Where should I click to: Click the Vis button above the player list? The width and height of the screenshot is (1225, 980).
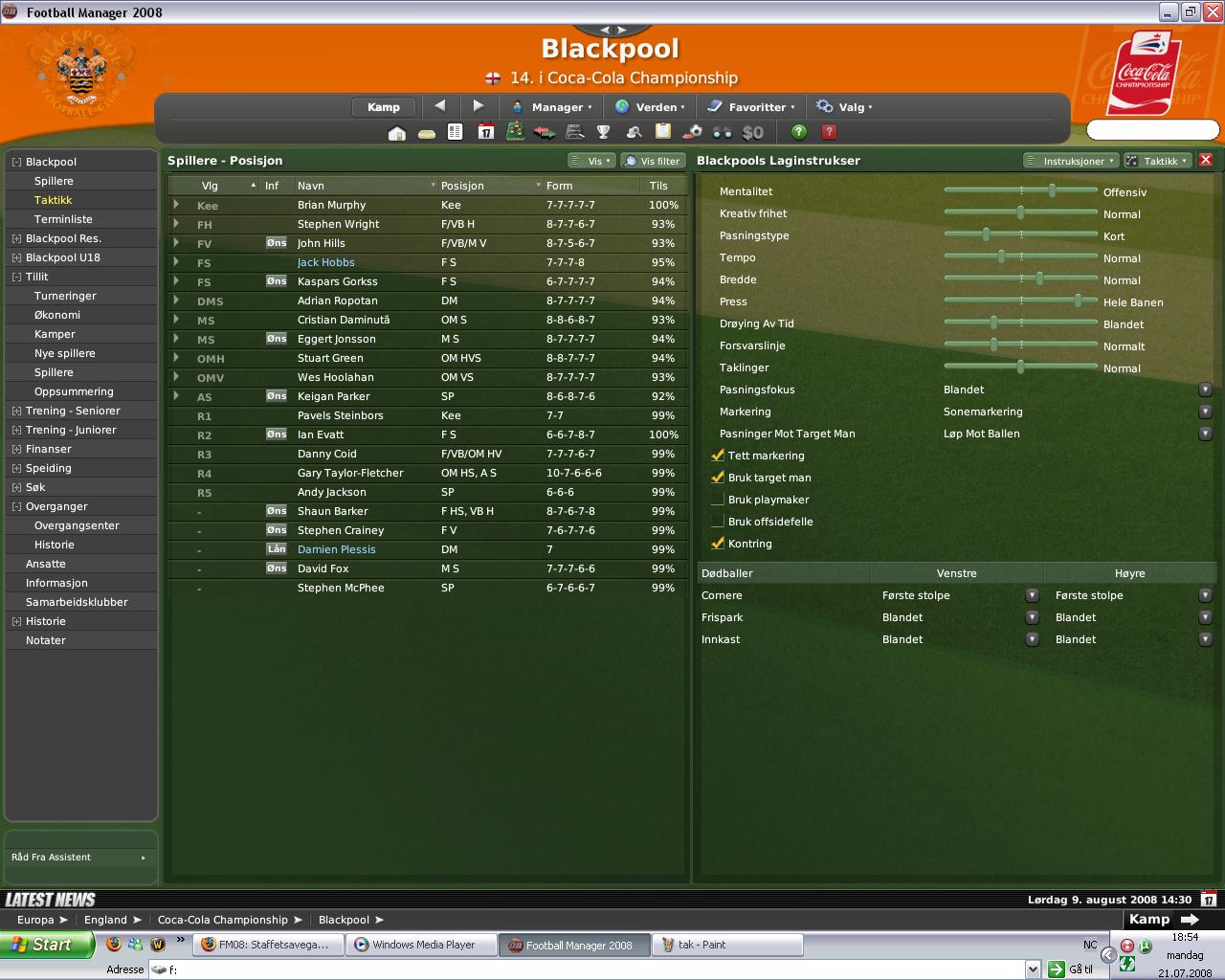point(590,161)
